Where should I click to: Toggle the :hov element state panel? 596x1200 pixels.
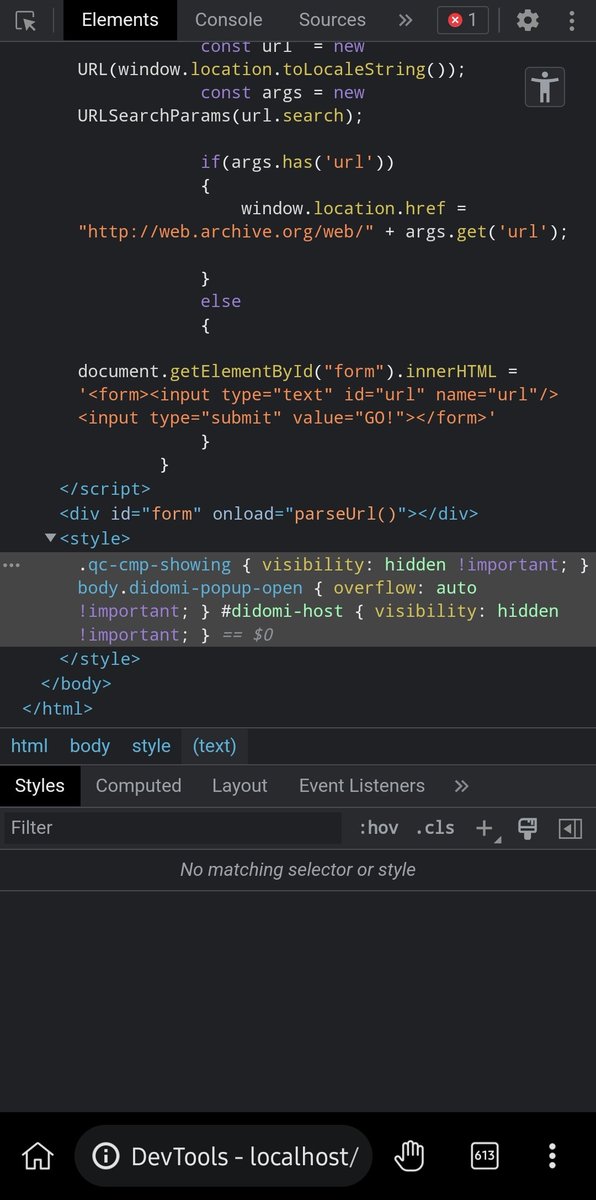[x=378, y=828]
